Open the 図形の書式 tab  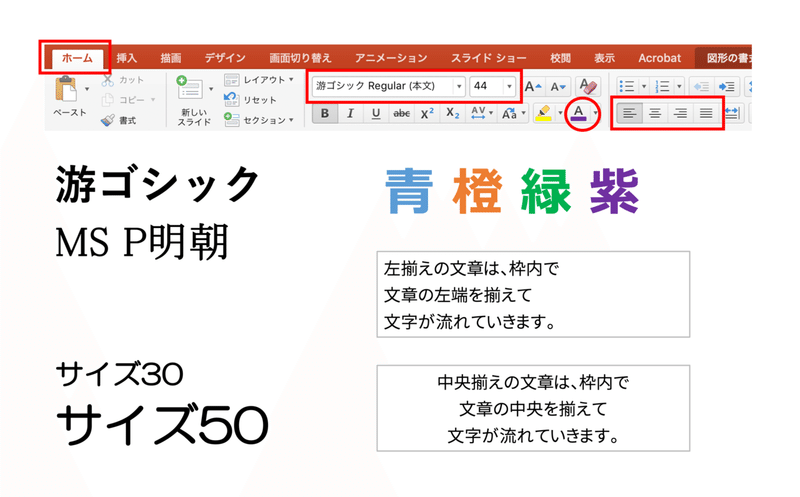pyautogui.click(x=724, y=58)
